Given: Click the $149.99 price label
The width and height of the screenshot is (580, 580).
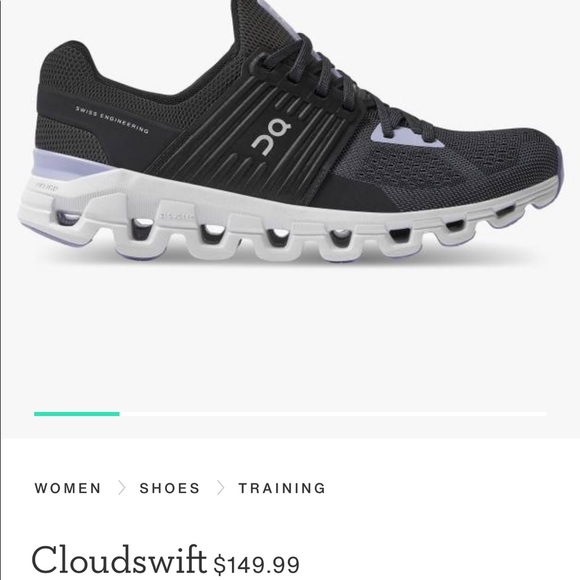Looking at the screenshot, I should point(256,564).
